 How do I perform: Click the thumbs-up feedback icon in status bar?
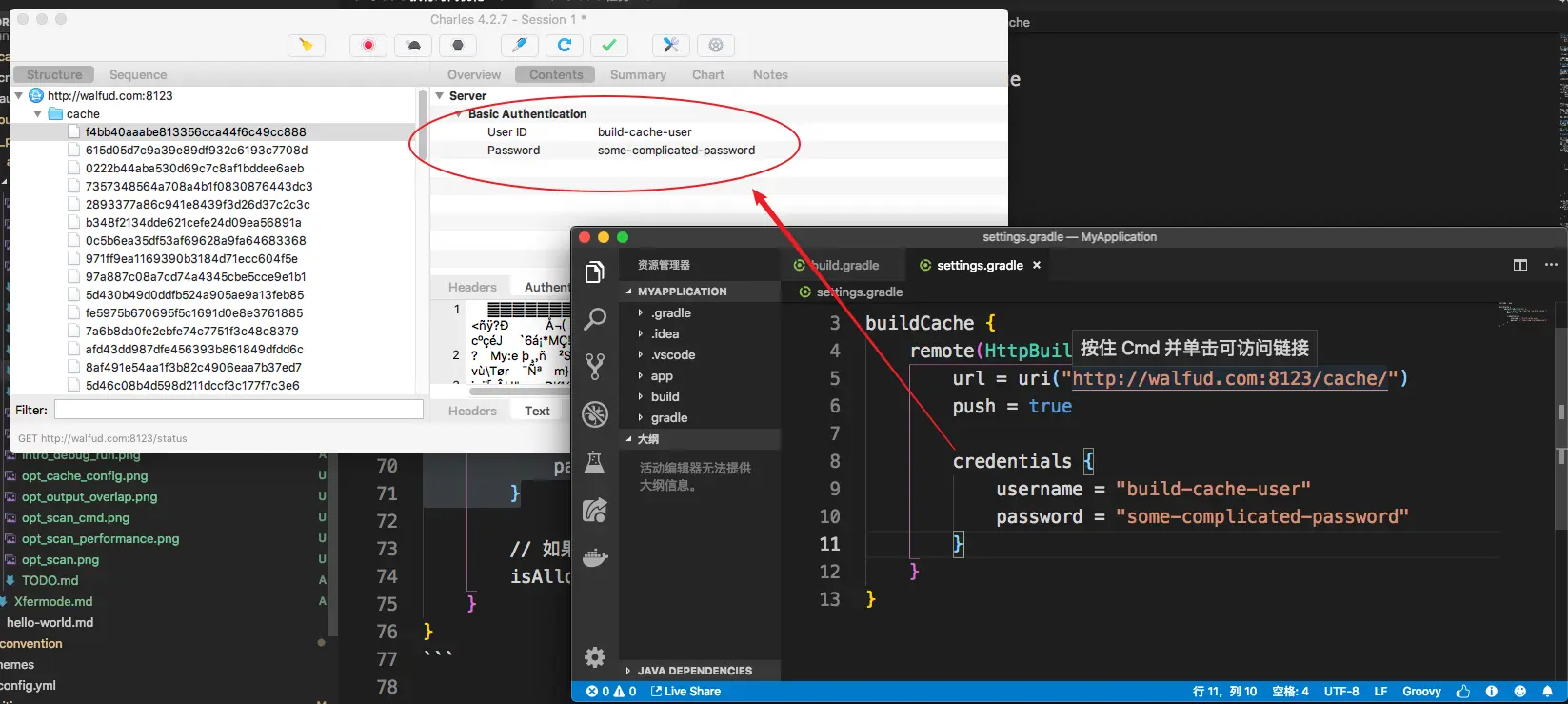point(1463,692)
